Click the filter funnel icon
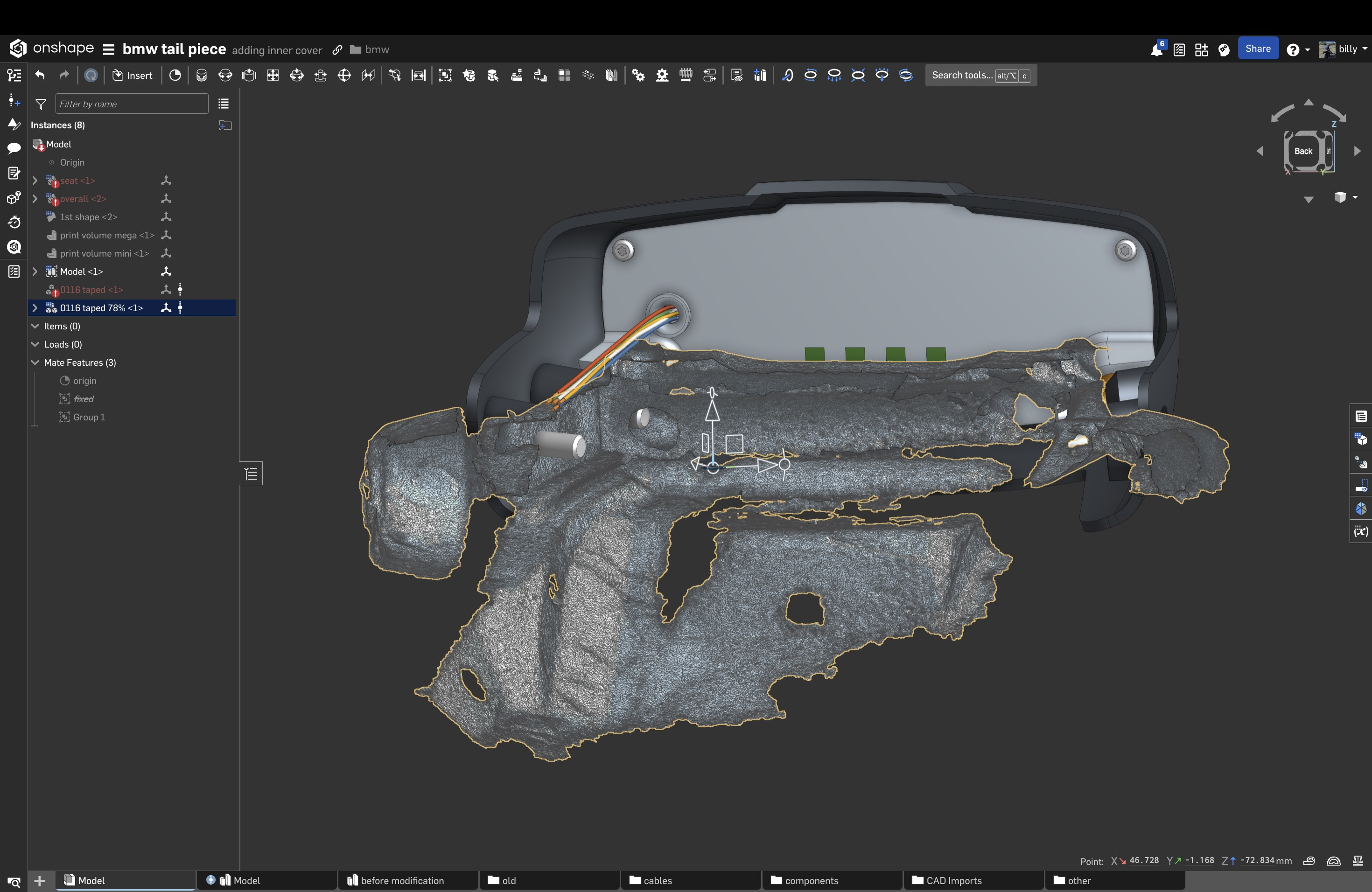This screenshot has width=1372, height=892. coord(41,104)
